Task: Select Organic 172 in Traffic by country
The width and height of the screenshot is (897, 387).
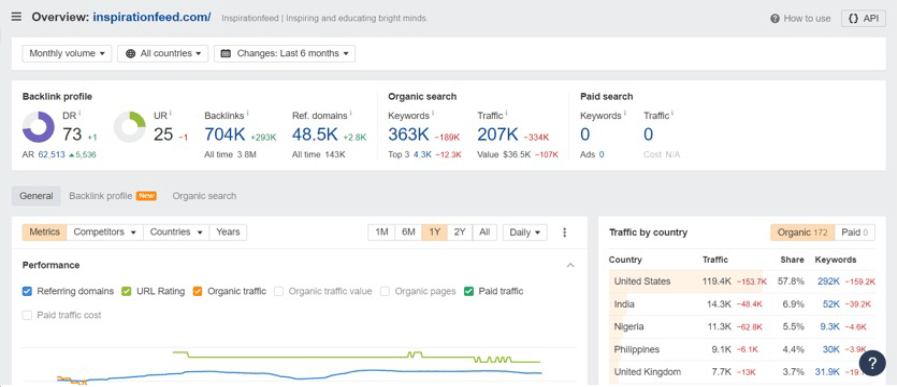Action: point(803,232)
